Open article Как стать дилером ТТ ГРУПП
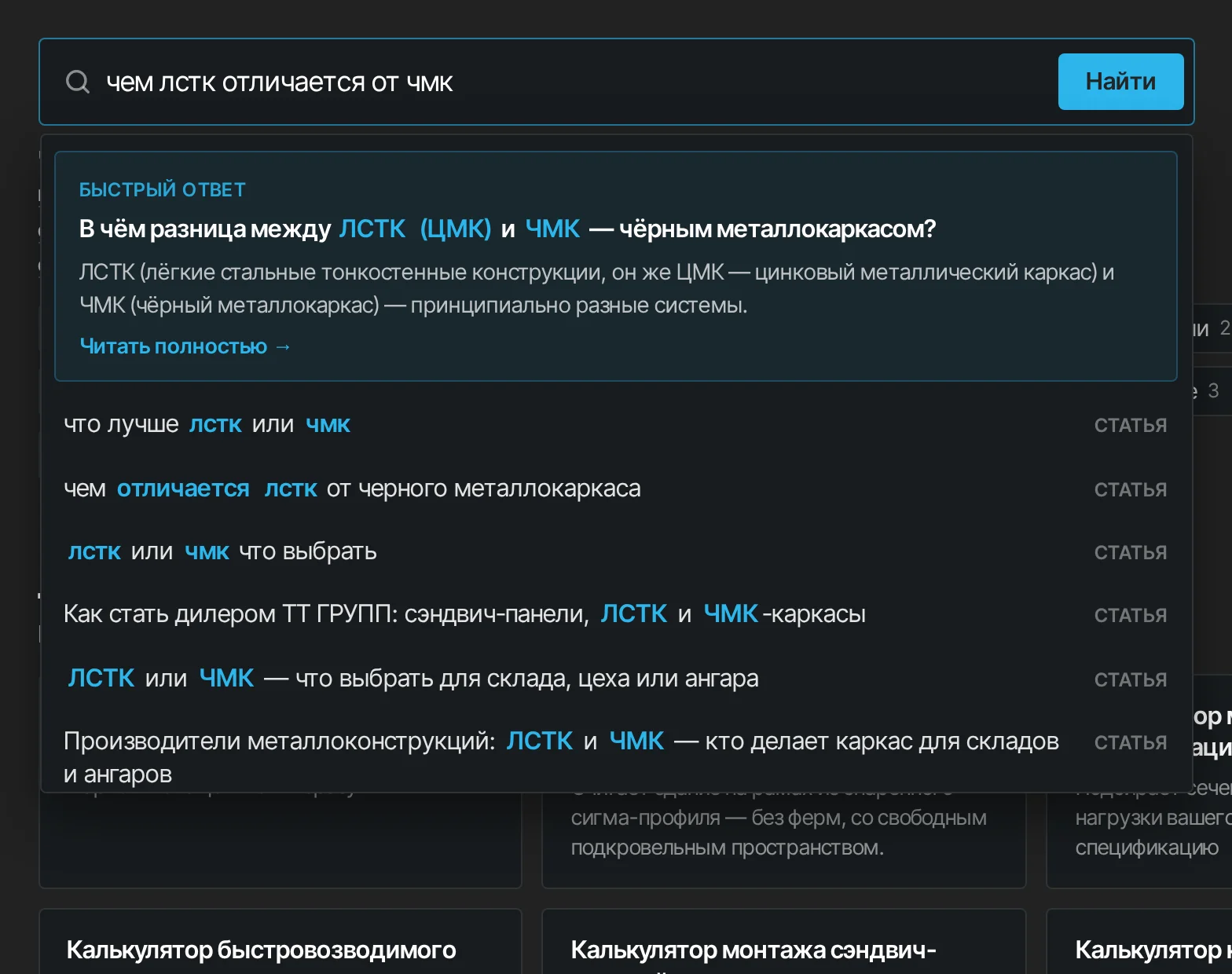This screenshot has width=1232, height=974. click(x=615, y=614)
